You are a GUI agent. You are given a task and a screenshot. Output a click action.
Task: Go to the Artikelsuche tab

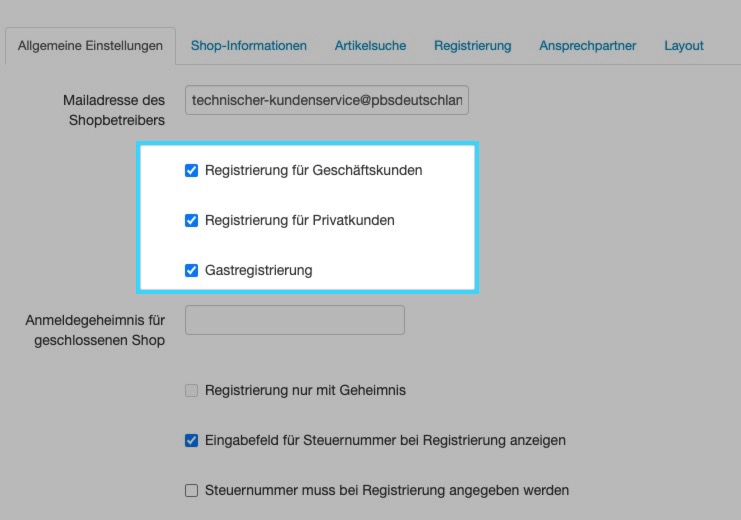pos(370,46)
